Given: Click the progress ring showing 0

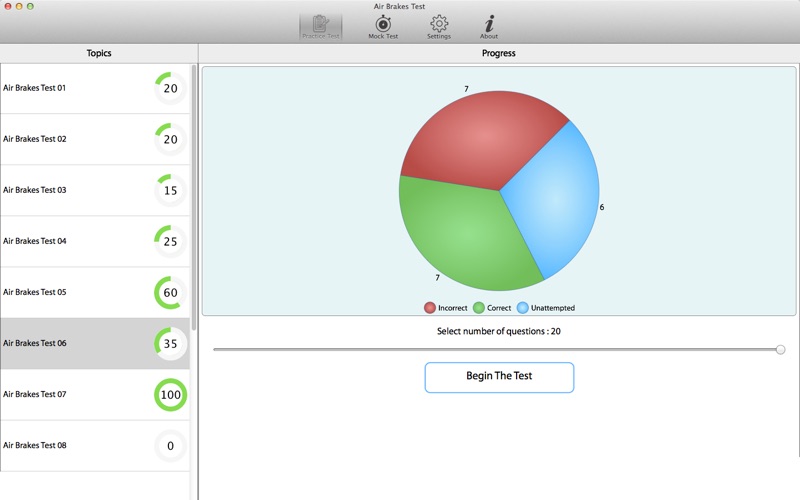Looking at the screenshot, I should 170,445.
